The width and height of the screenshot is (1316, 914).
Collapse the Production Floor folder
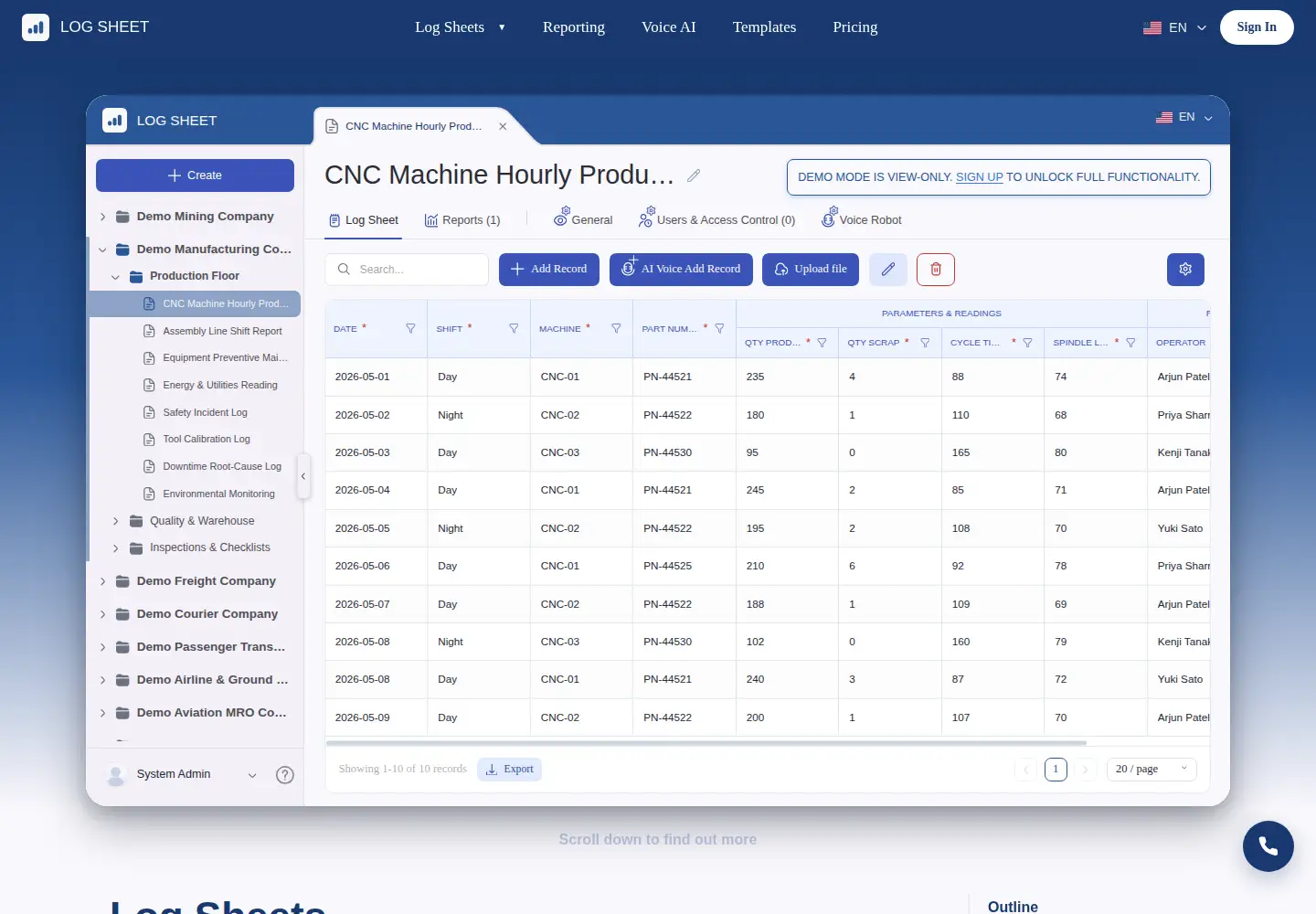[115, 277]
